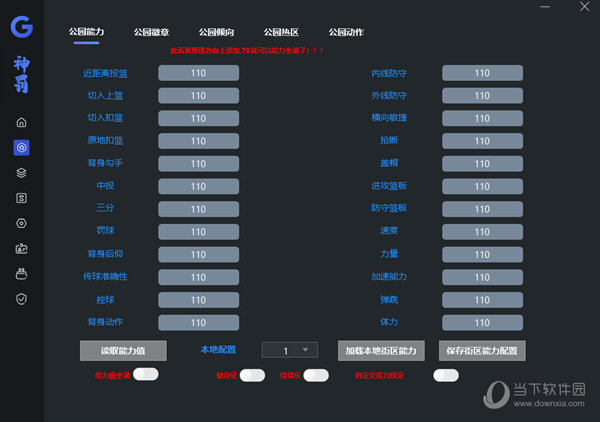Toggle the 自定义能力锁定 switch
This screenshot has width=600, height=422.
point(446,375)
